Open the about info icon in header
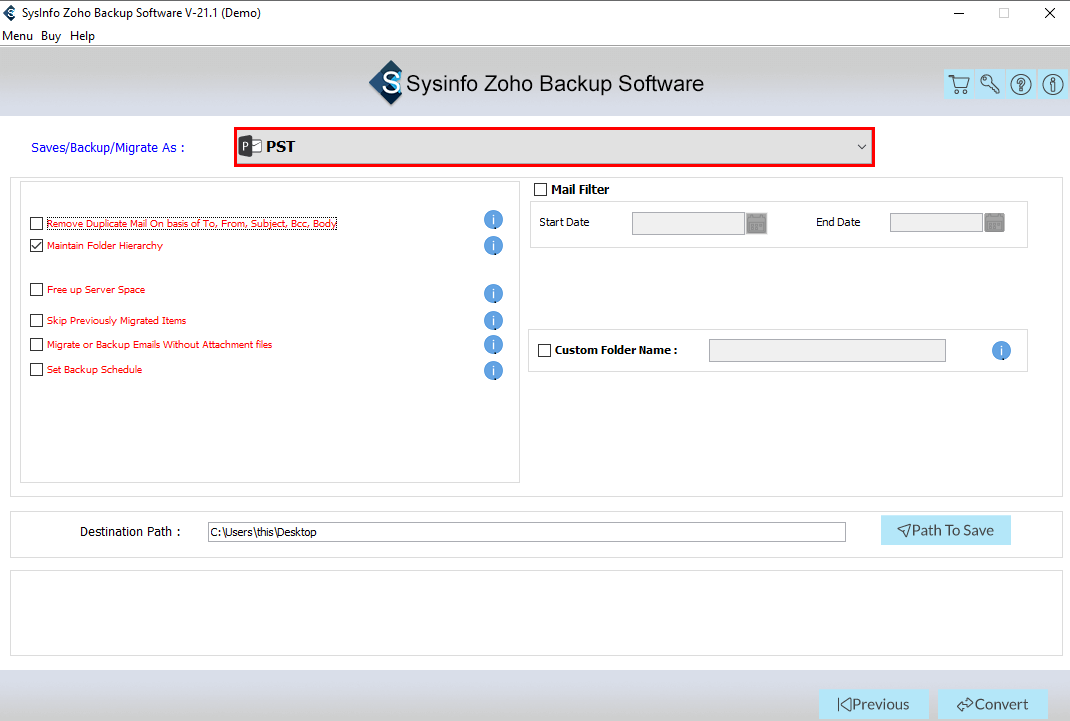 click(1052, 85)
